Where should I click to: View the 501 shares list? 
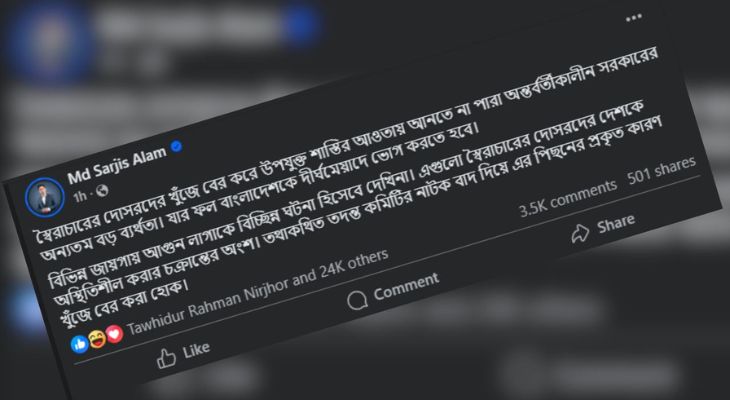click(662, 171)
